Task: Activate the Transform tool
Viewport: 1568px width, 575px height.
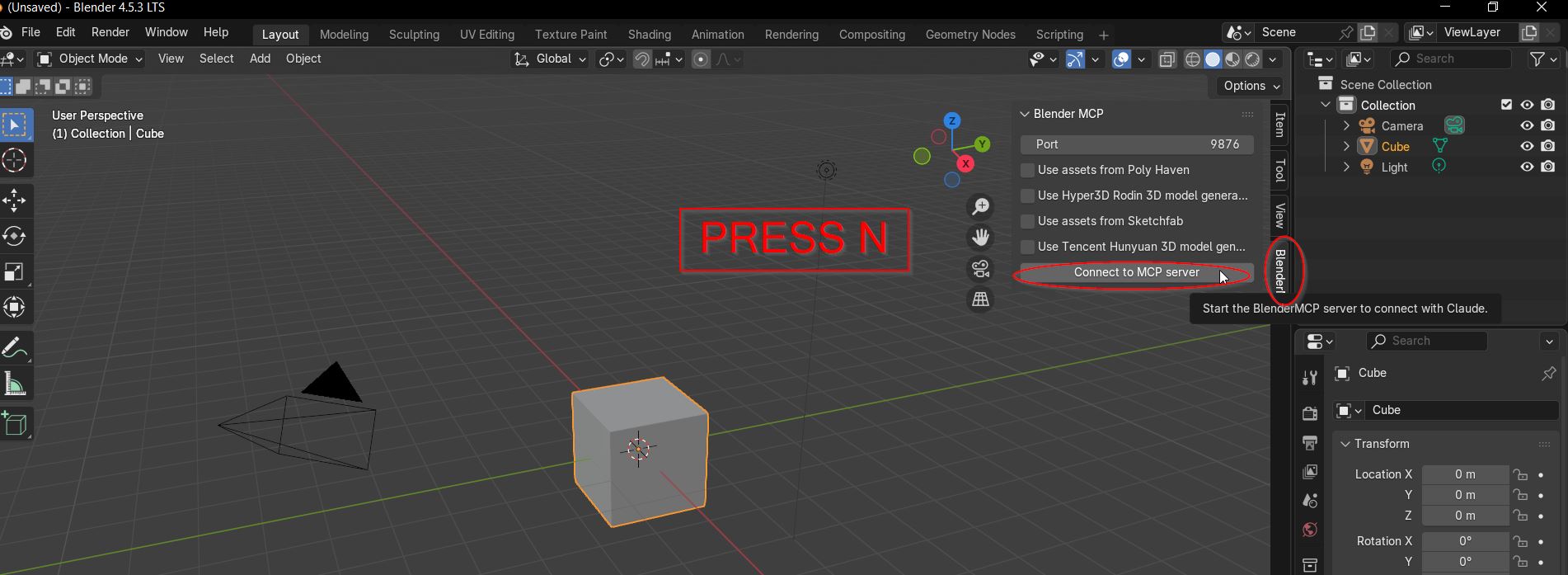Action: pyautogui.click(x=15, y=307)
